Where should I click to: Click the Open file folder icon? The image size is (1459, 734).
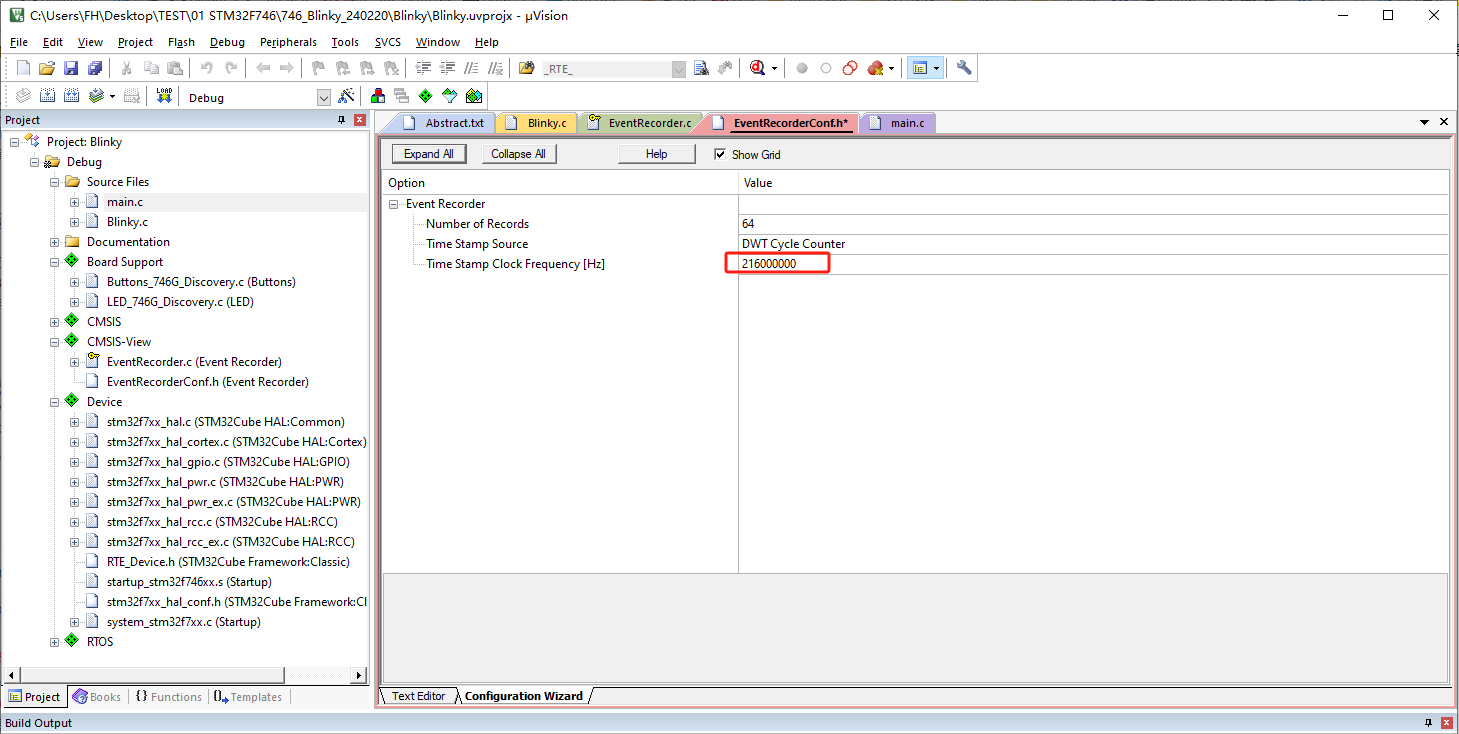[x=46, y=68]
